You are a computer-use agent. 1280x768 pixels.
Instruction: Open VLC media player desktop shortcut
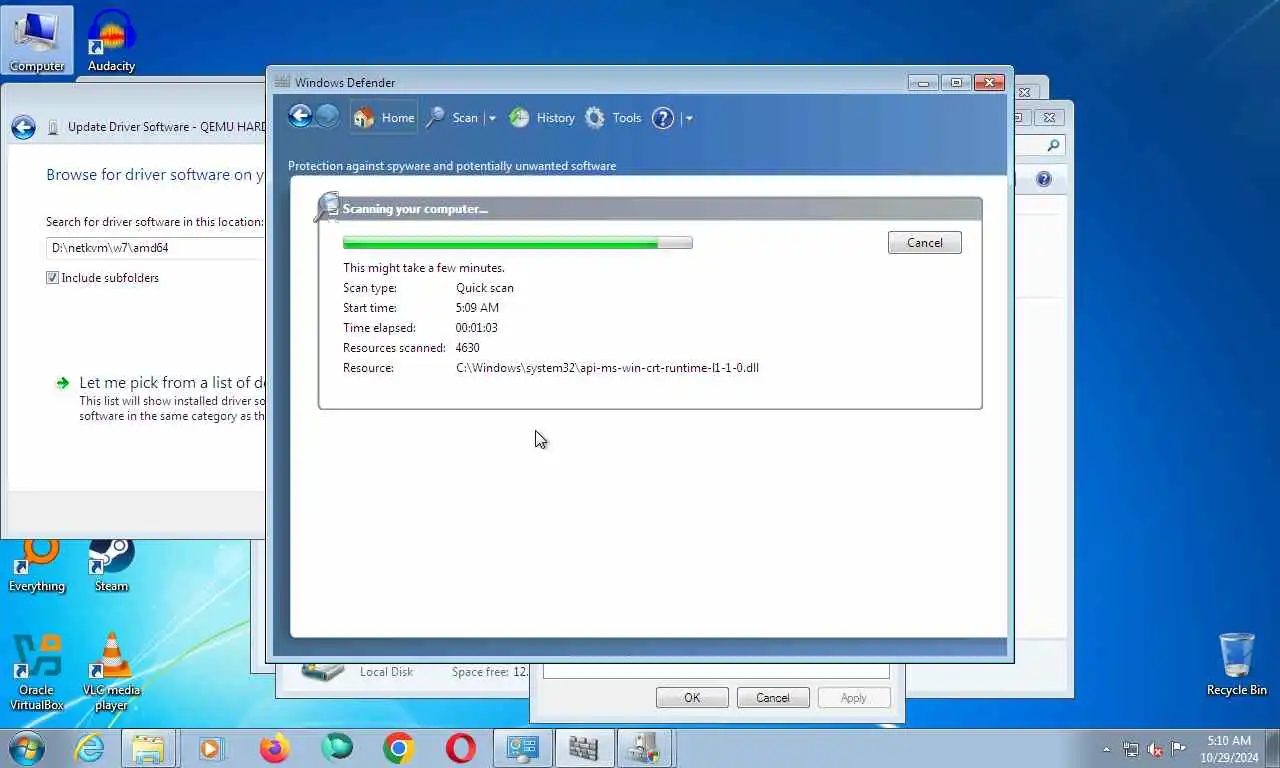[x=111, y=672]
